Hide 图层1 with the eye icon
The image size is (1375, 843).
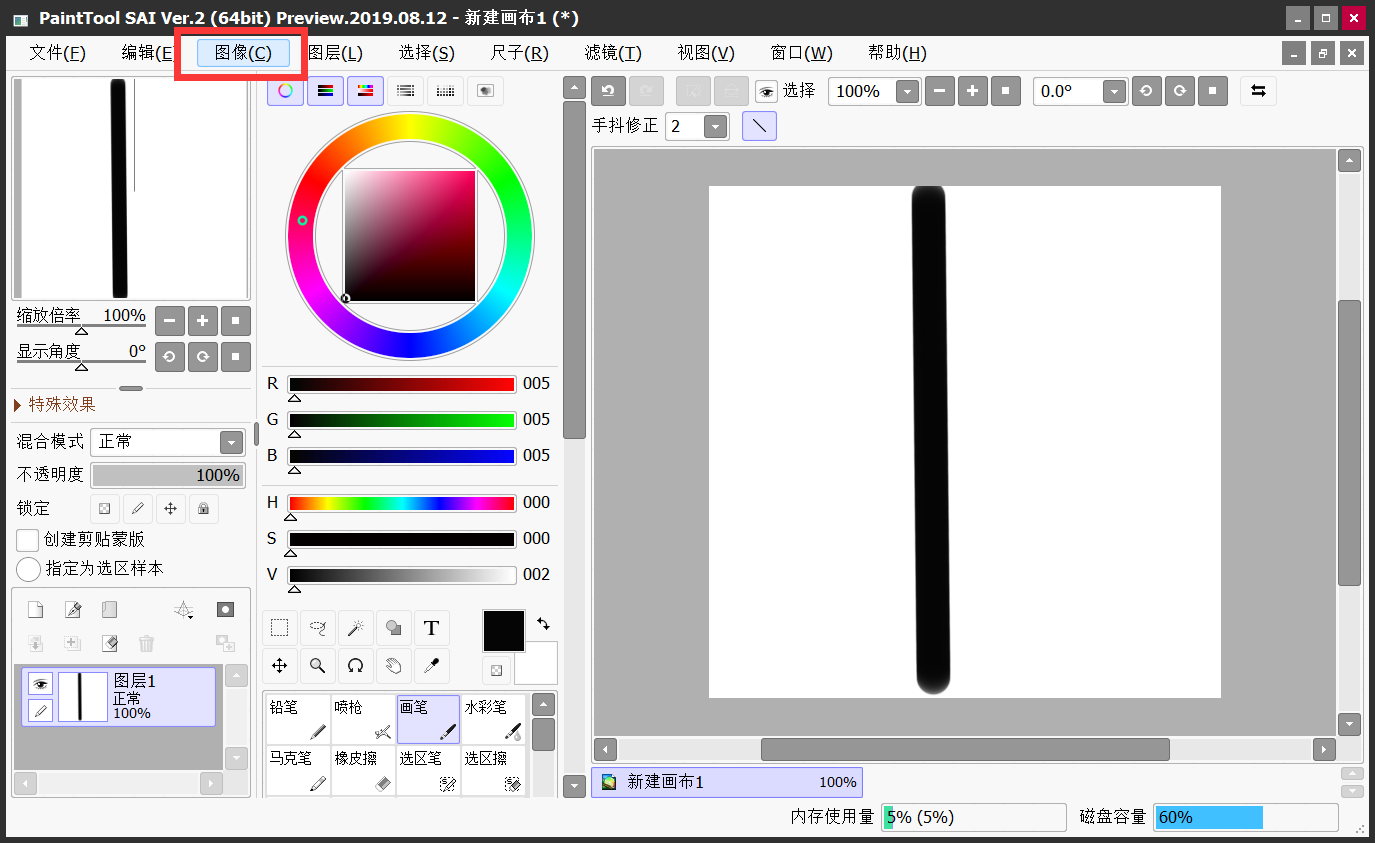pyautogui.click(x=40, y=684)
